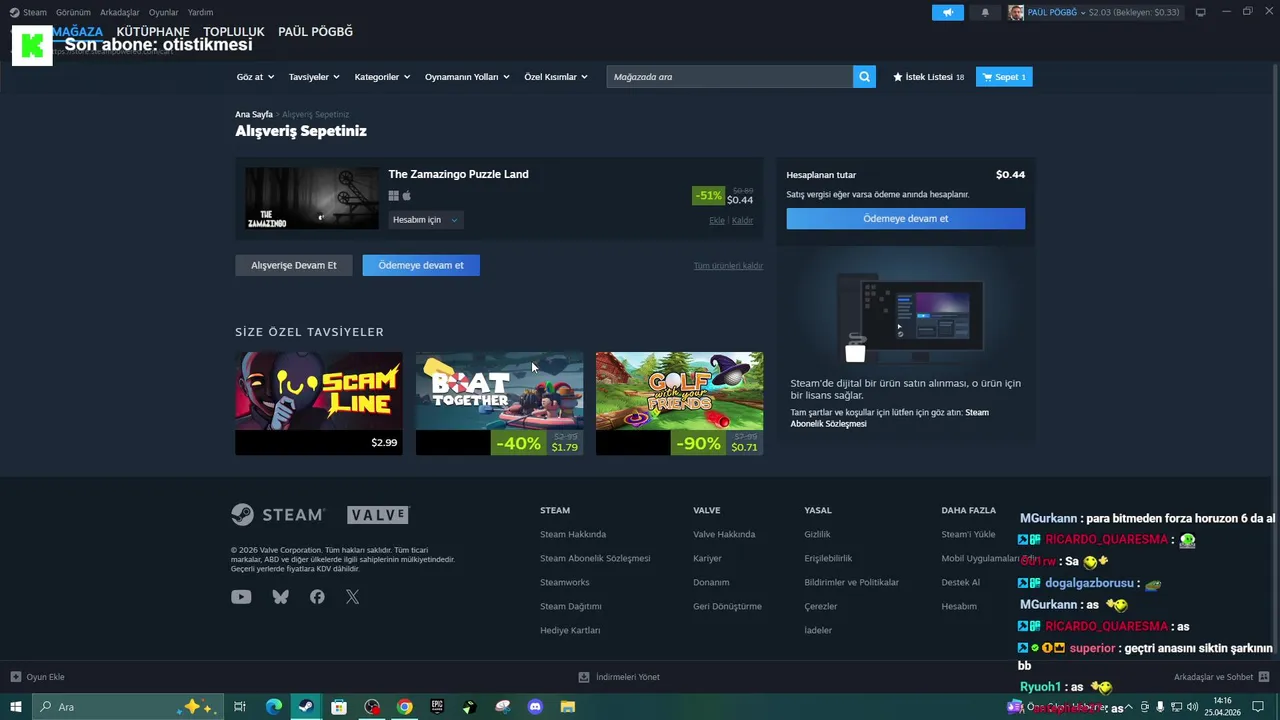This screenshot has width=1280, height=720.
Task: Open Valve Hakkında footer link
Action: pos(724,534)
